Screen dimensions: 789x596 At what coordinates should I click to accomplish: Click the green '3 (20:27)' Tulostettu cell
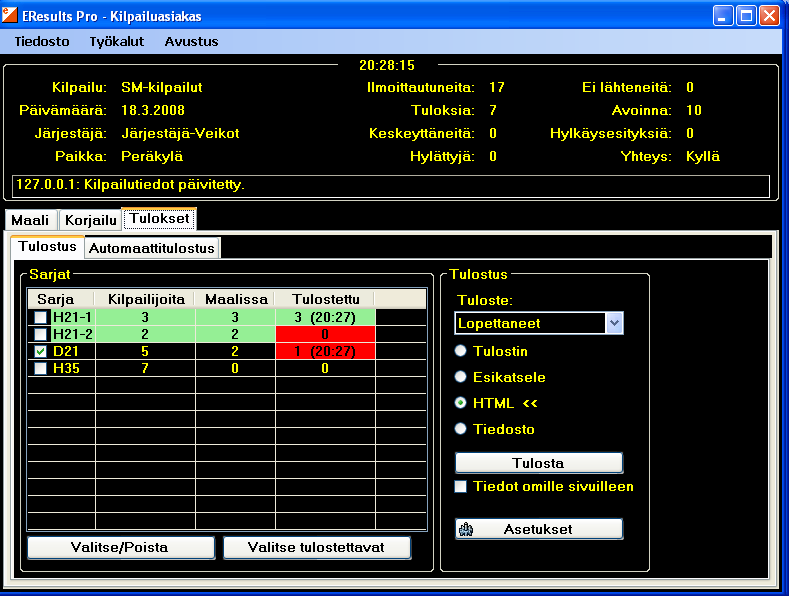point(325,317)
